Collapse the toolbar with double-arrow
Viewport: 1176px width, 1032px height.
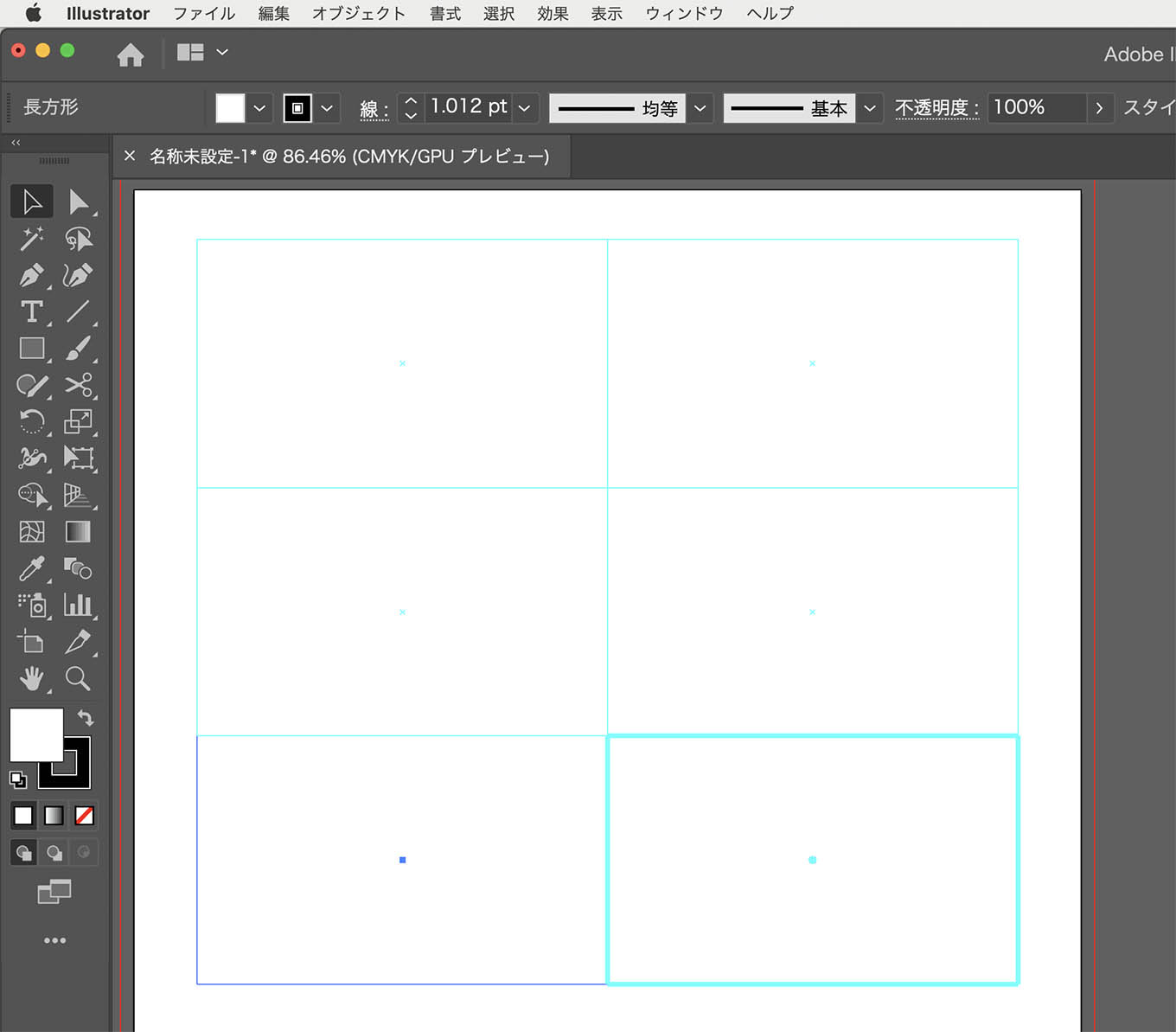pos(16,142)
